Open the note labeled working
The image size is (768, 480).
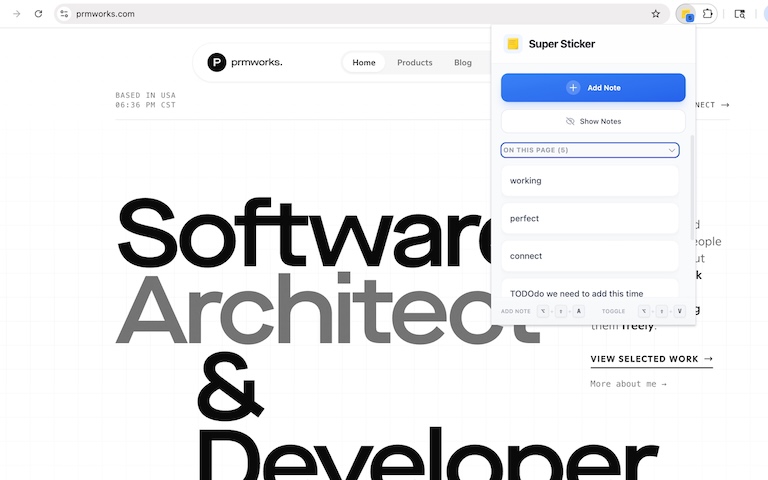click(x=590, y=181)
